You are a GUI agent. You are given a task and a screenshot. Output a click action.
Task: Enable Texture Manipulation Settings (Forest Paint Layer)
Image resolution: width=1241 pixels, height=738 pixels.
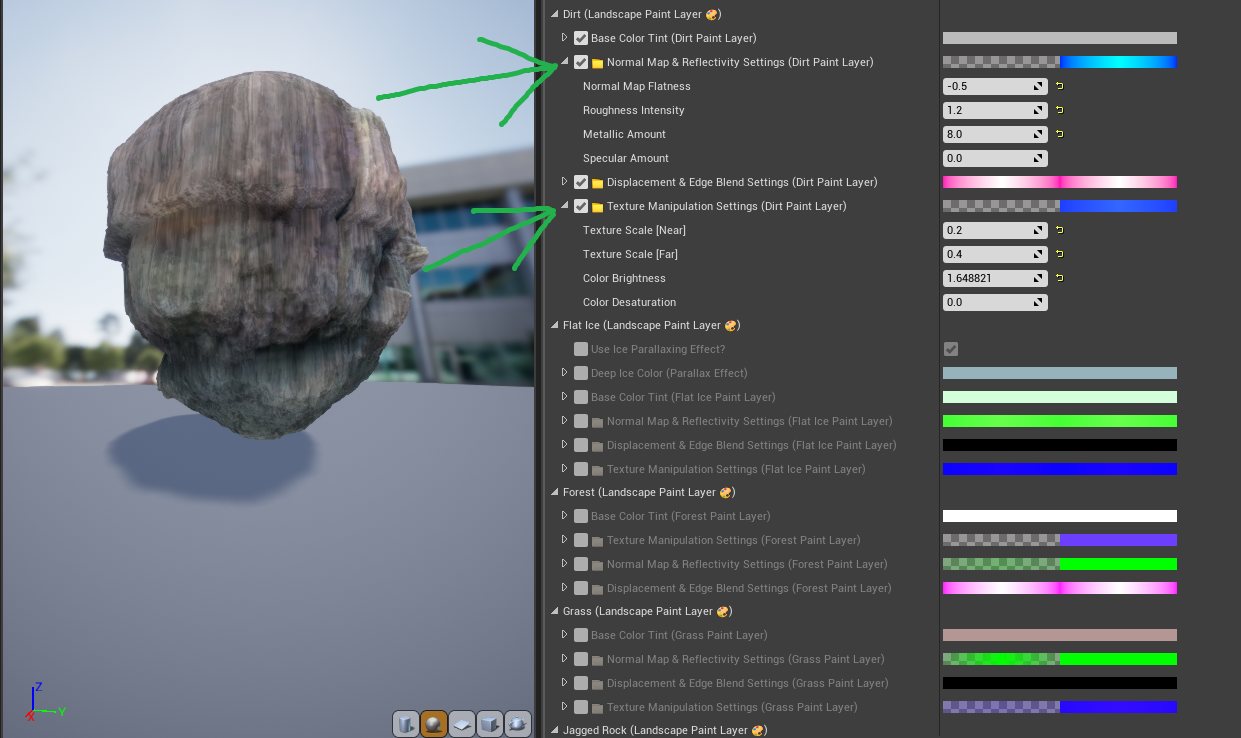[581, 540]
